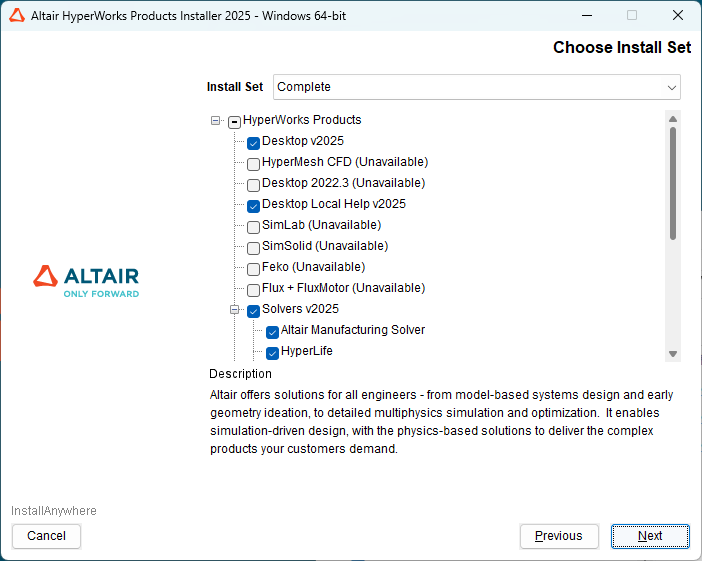Toggle the HyperWorks Products root checkbox

click(x=234, y=121)
